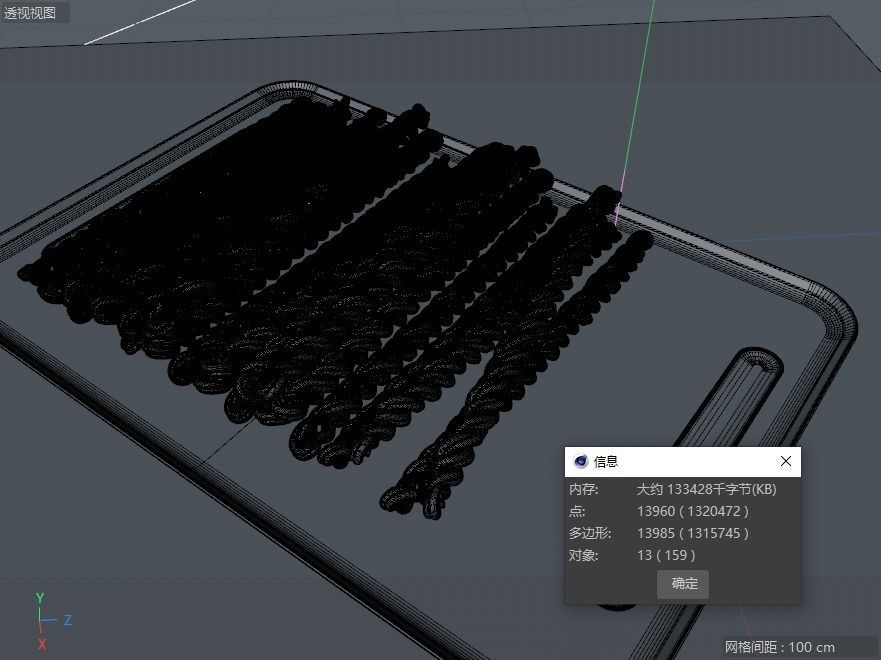This screenshot has height=660, width=881.
Task: Click the 对象: label
Action: (583, 555)
